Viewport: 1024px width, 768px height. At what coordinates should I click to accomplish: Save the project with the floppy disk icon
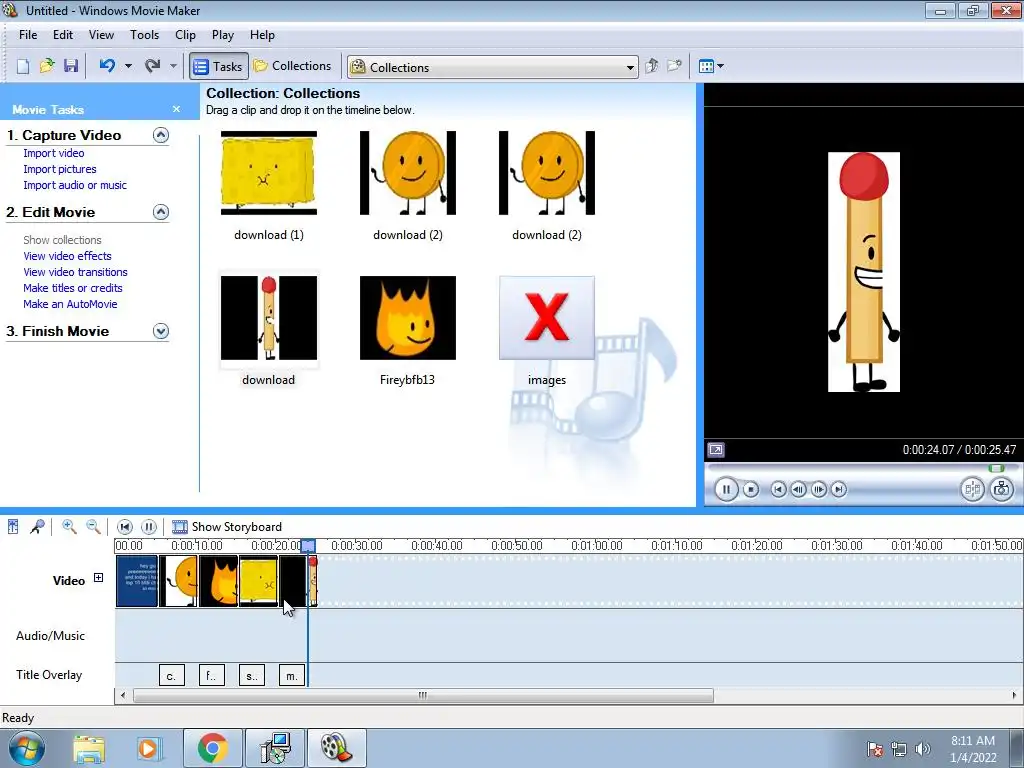pos(71,66)
